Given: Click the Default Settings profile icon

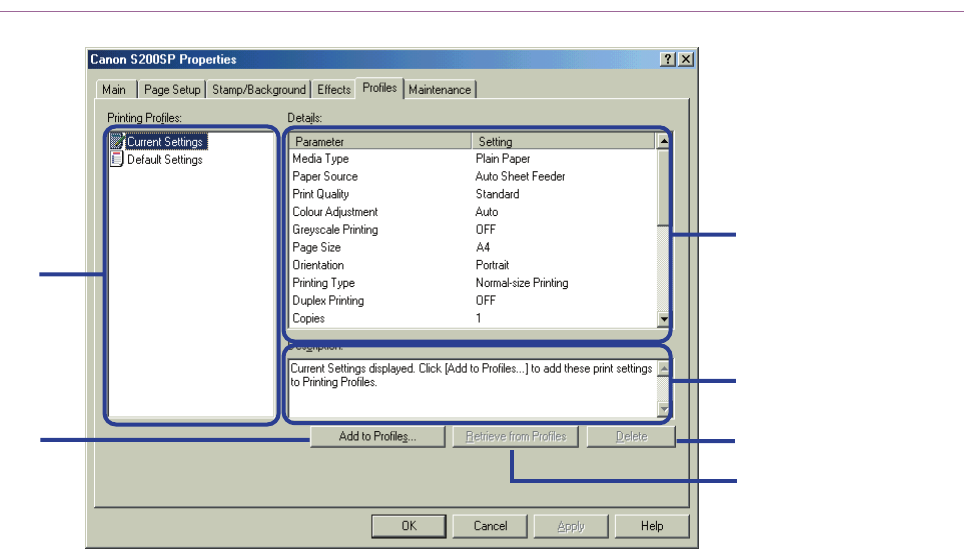Looking at the screenshot, I should (117, 160).
